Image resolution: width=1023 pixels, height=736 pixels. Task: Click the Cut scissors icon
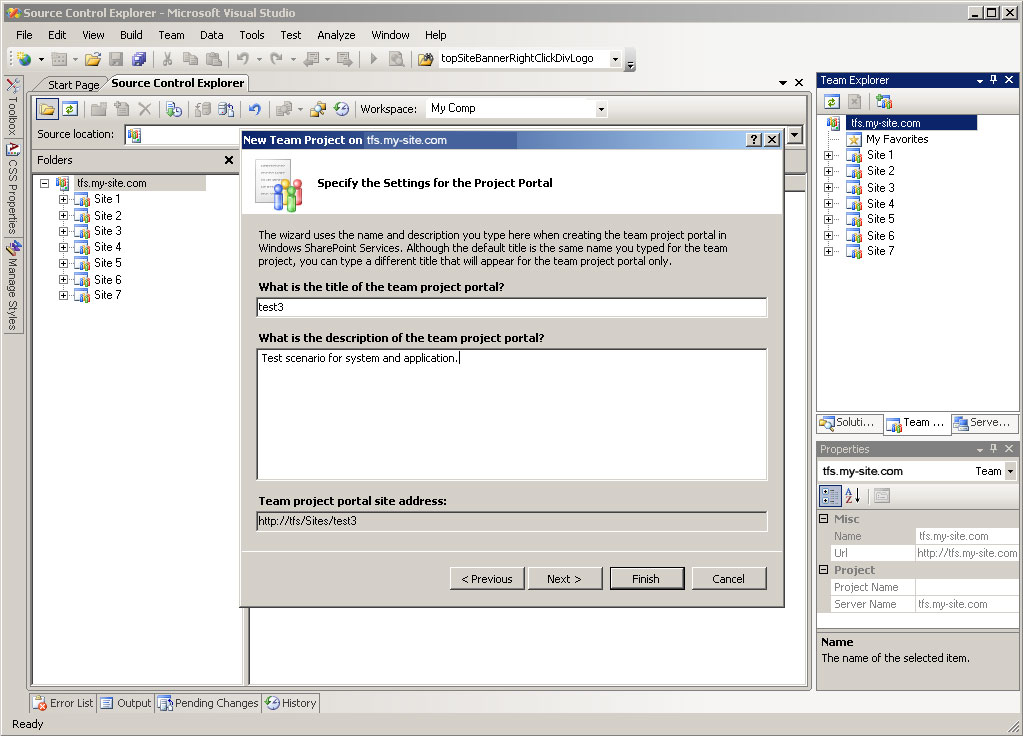(168, 59)
